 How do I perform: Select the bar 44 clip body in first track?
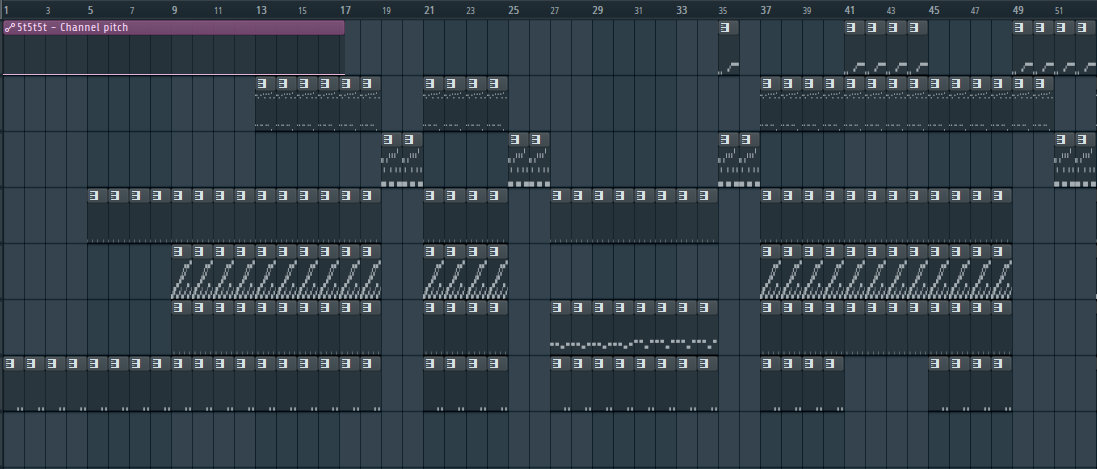(917, 55)
